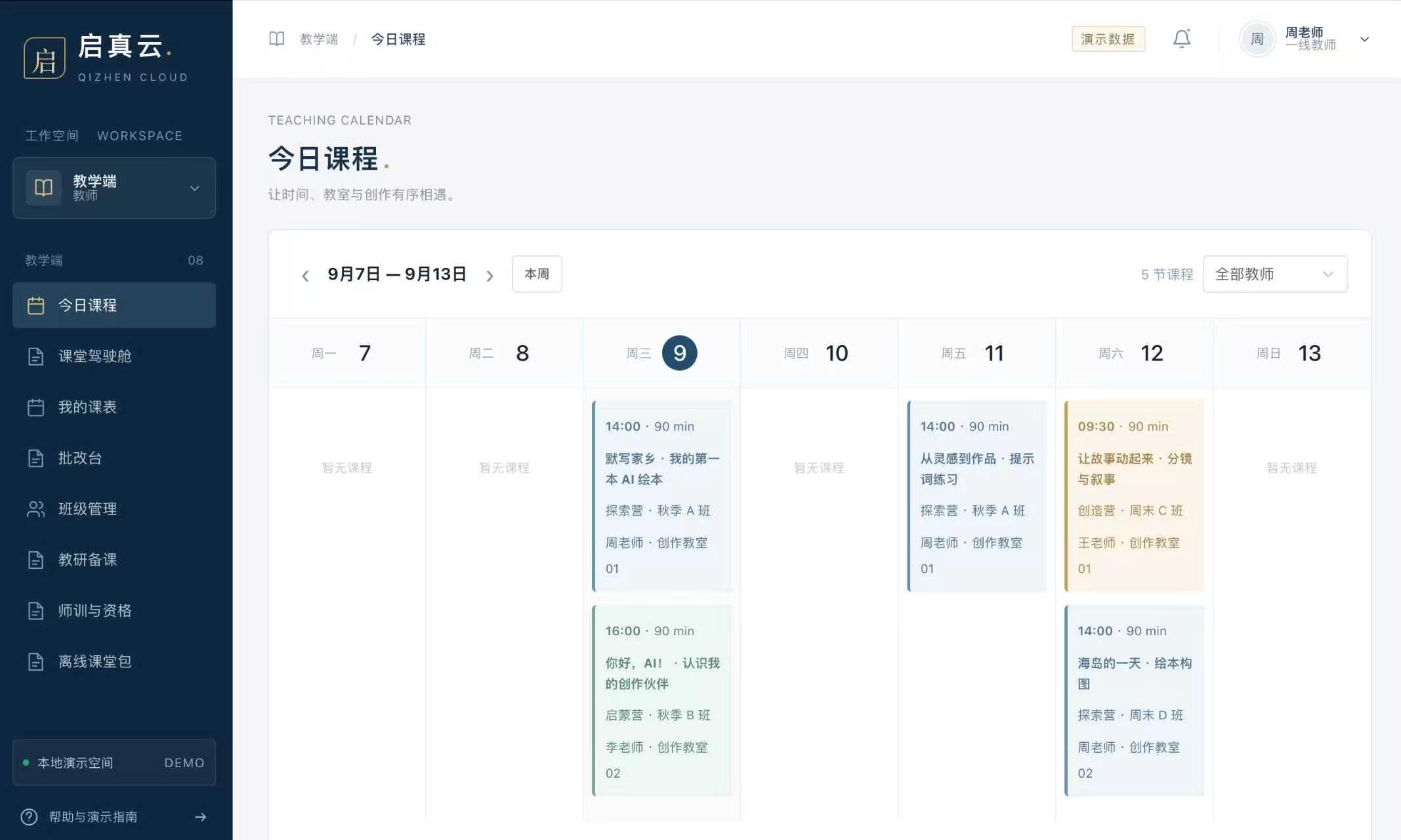Screen dimensions: 1401x840
Task: Click the 课堂驾驶舱 document icon
Action: [x=36, y=356]
